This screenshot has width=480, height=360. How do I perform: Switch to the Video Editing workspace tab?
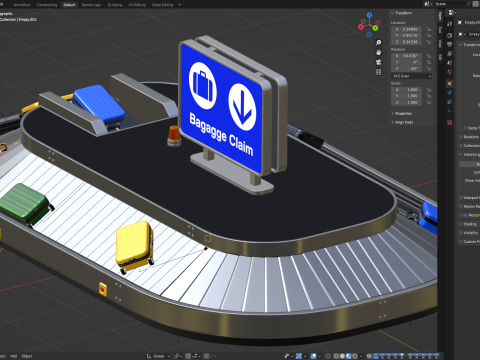(162, 5)
